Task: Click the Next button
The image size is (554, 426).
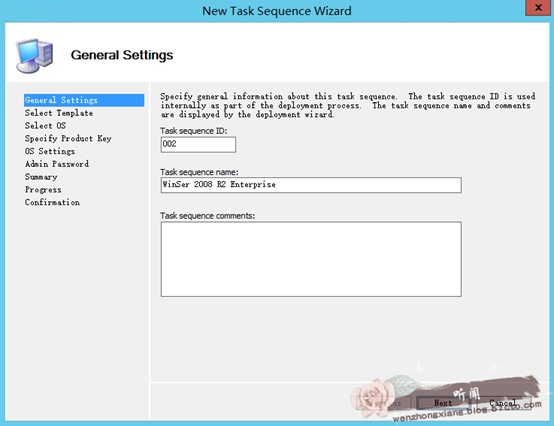Action: [x=443, y=403]
